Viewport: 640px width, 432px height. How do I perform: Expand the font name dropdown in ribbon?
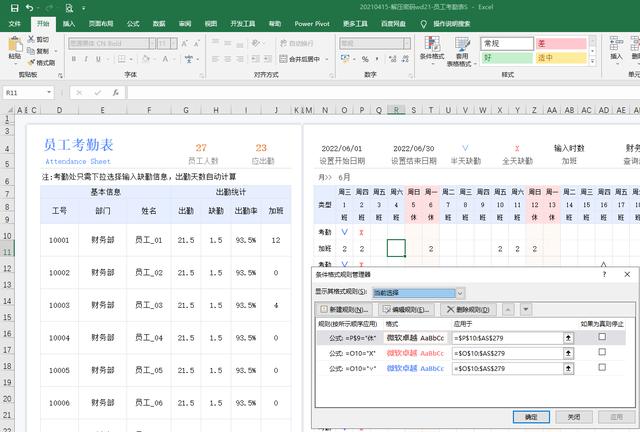coord(153,44)
